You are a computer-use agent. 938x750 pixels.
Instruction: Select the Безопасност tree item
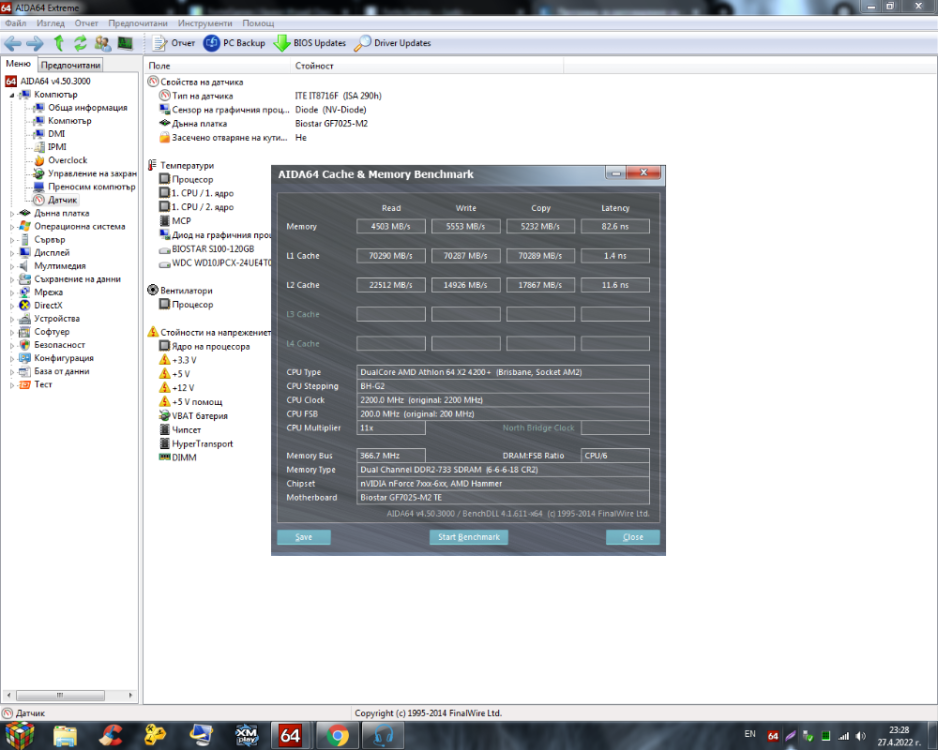click(59, 345)
